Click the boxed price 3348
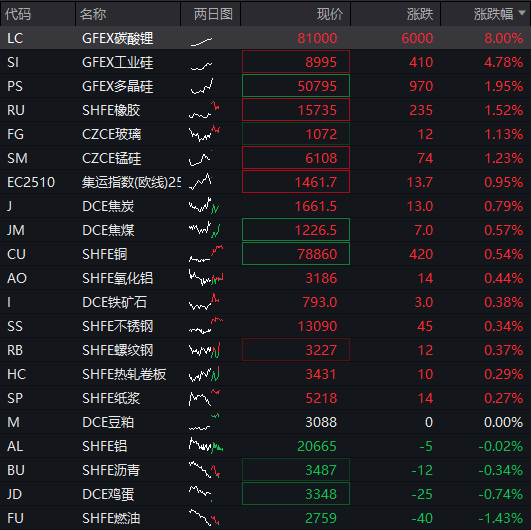 (296, 494)
